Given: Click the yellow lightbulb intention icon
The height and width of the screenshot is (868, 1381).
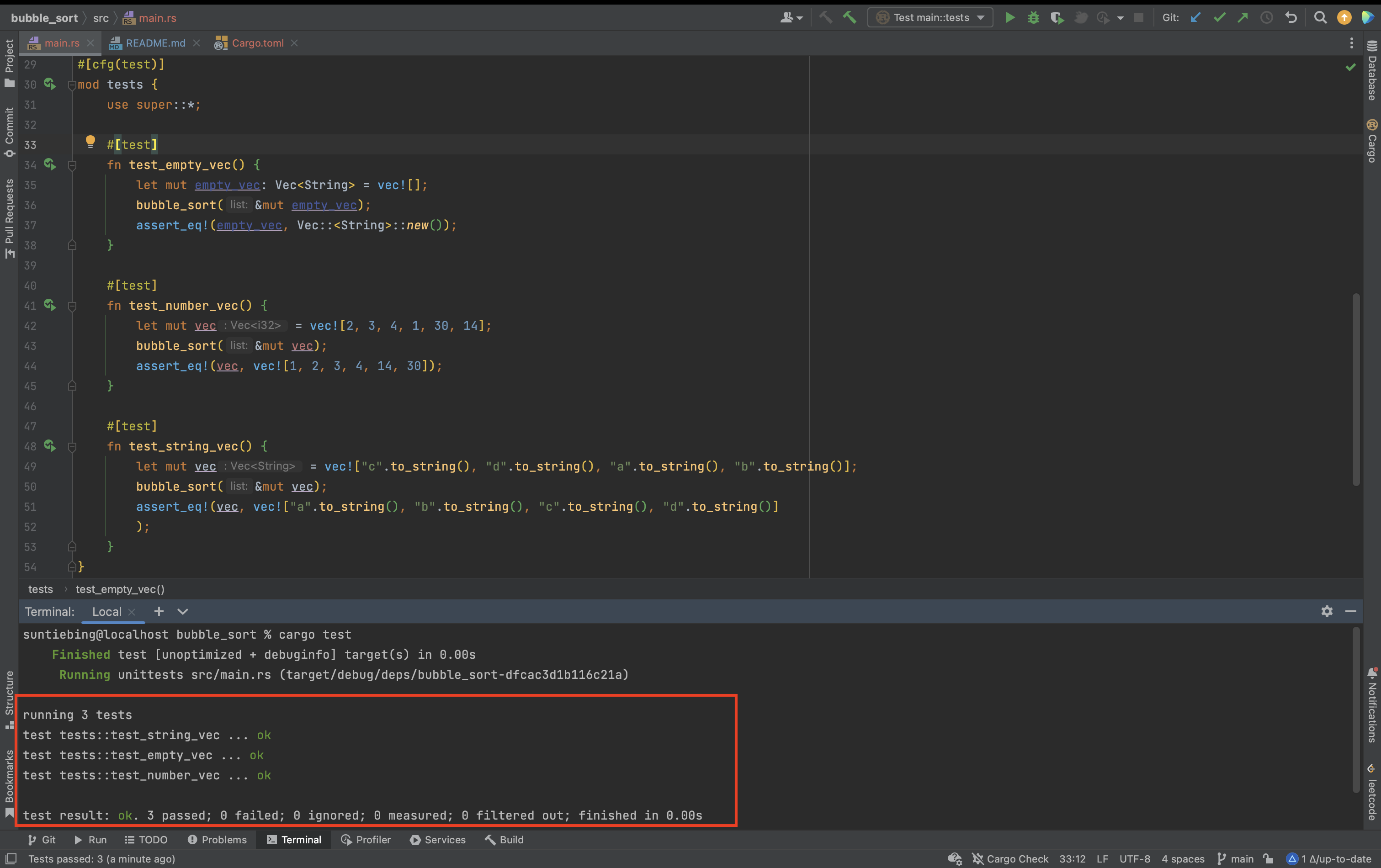Looking at the screenshot, I should [90, 142].
